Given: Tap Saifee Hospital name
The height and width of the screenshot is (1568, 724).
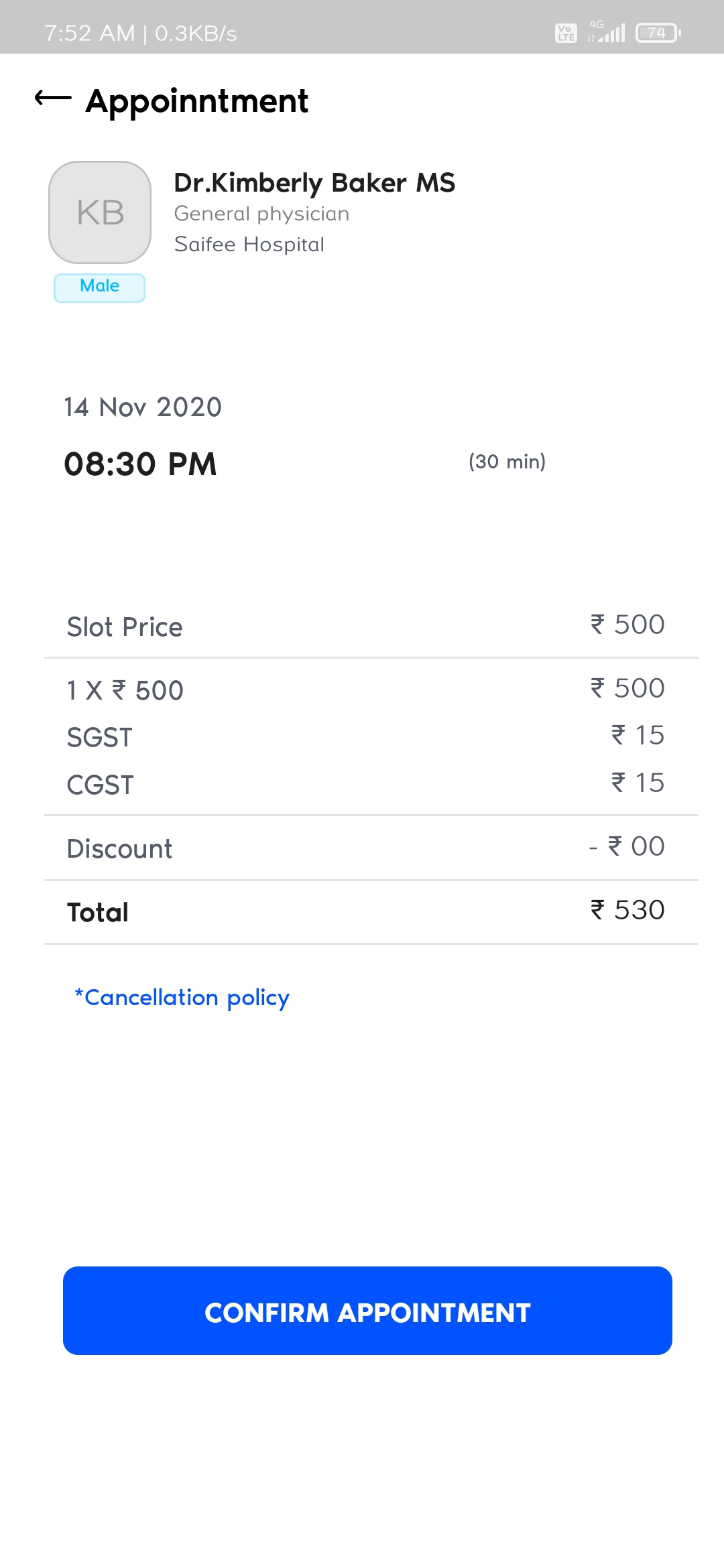Looking at the screenshot, I should click(249, 245).
